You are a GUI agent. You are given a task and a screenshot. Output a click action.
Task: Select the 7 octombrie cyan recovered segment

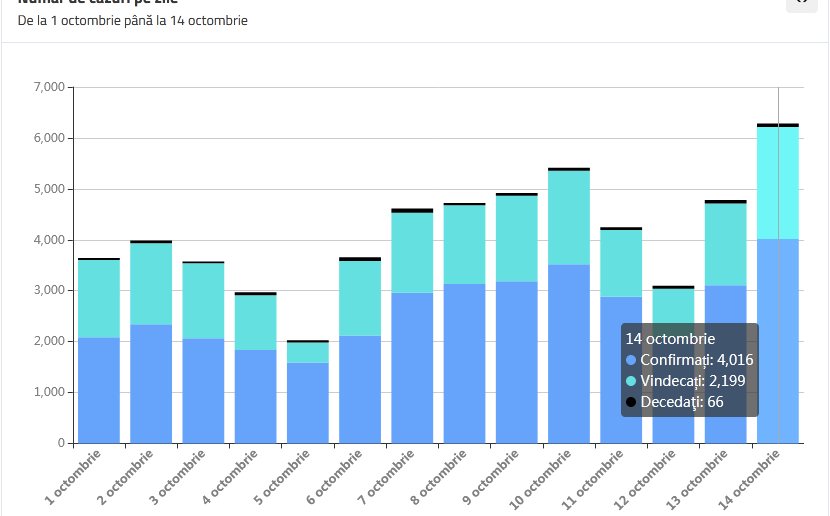click(412, 252)
